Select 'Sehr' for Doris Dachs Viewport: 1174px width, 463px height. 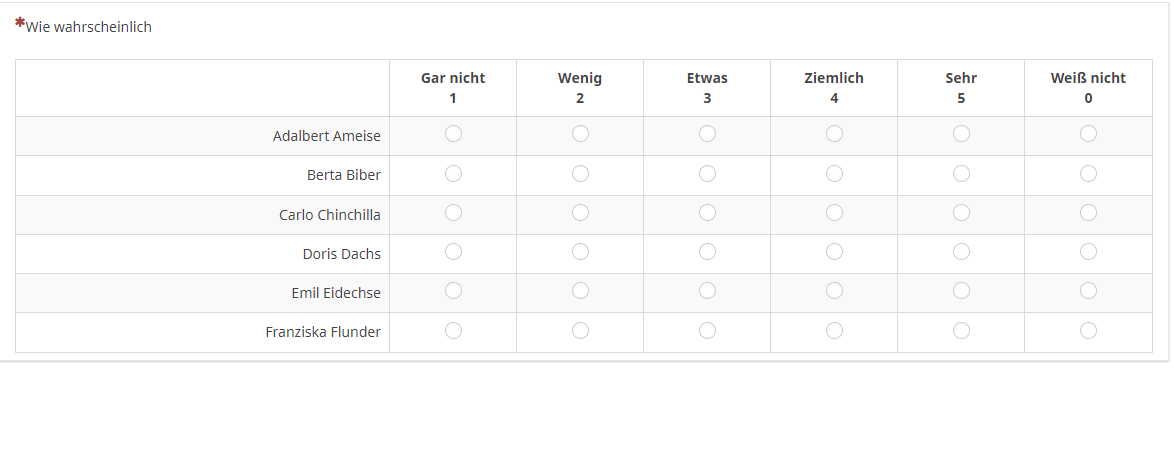pyautogui.click(x=961, y=252)
